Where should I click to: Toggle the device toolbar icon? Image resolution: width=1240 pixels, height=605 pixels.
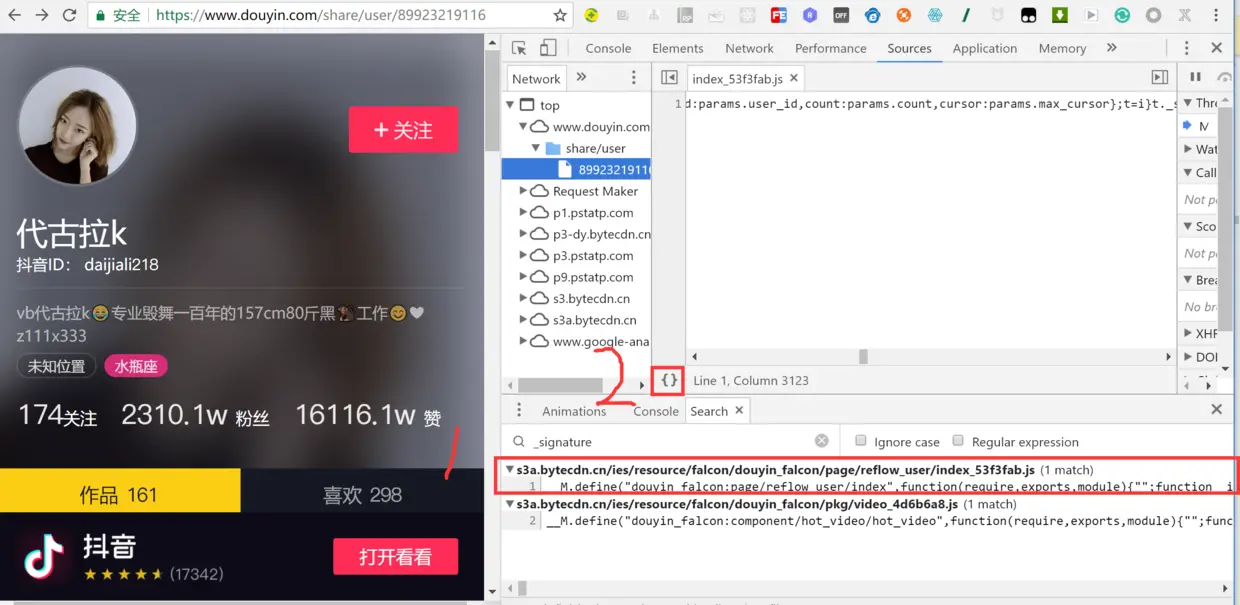click(x=548, y=48)
